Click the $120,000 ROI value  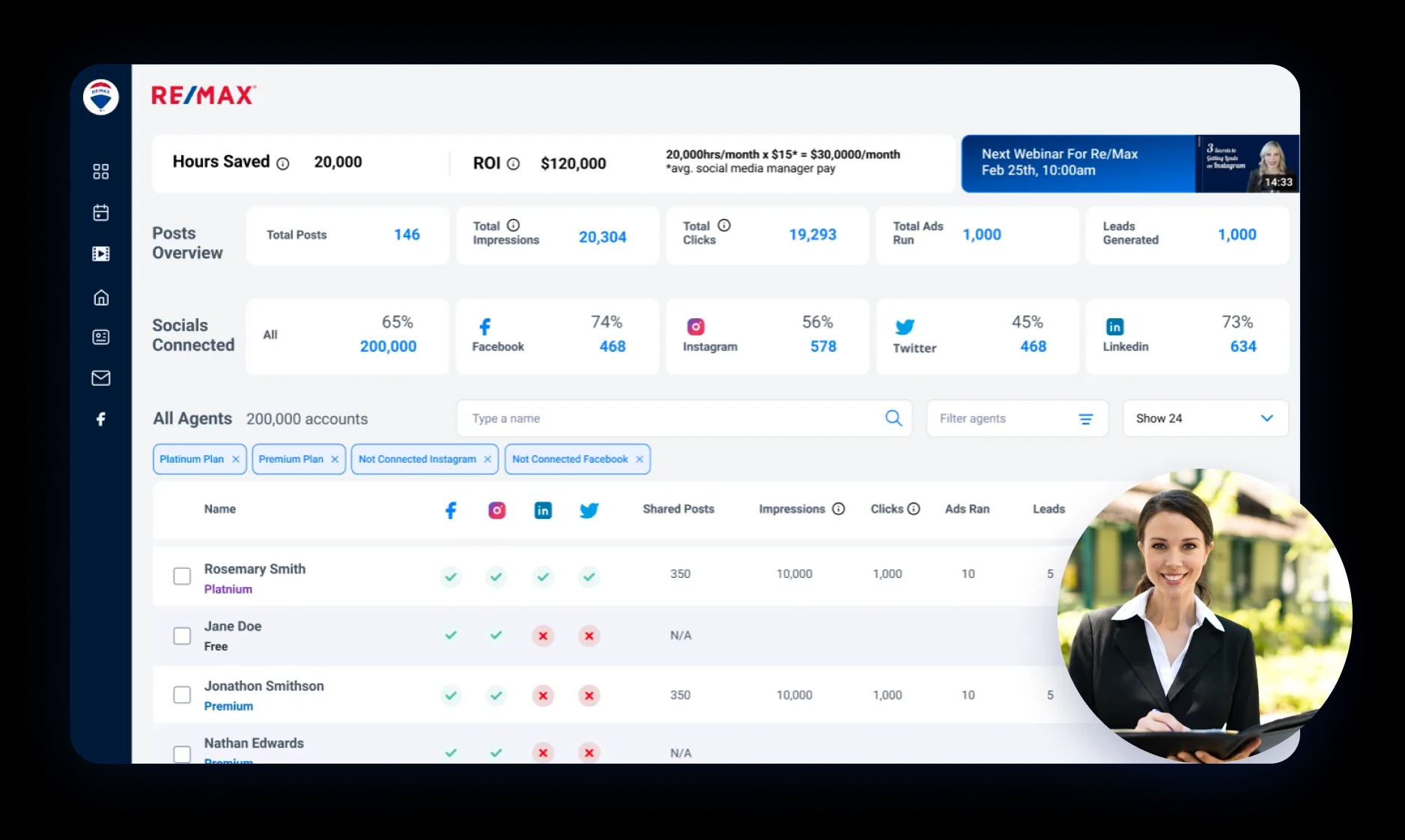574,164
